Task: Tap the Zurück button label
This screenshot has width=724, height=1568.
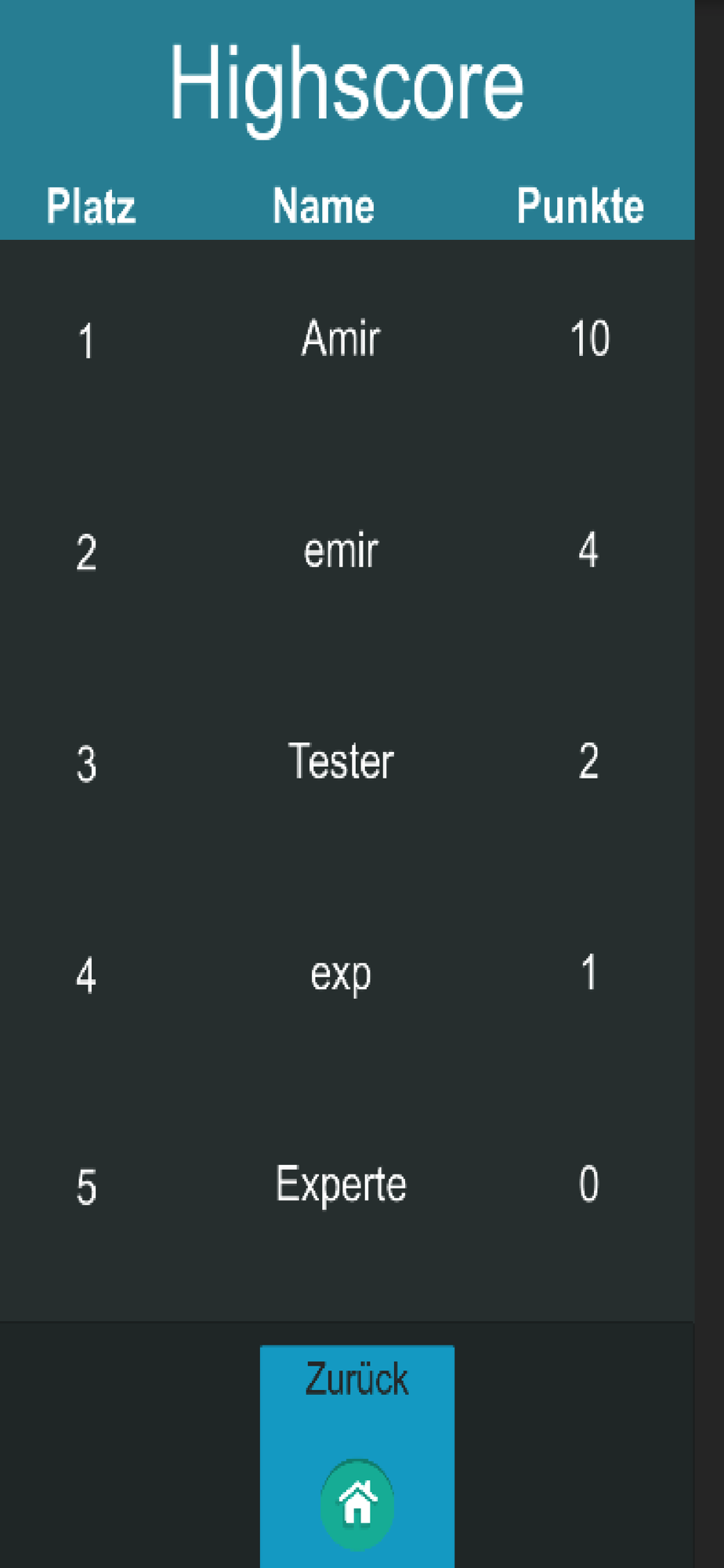Action: pyautogui.click(x=357, y=1379)
